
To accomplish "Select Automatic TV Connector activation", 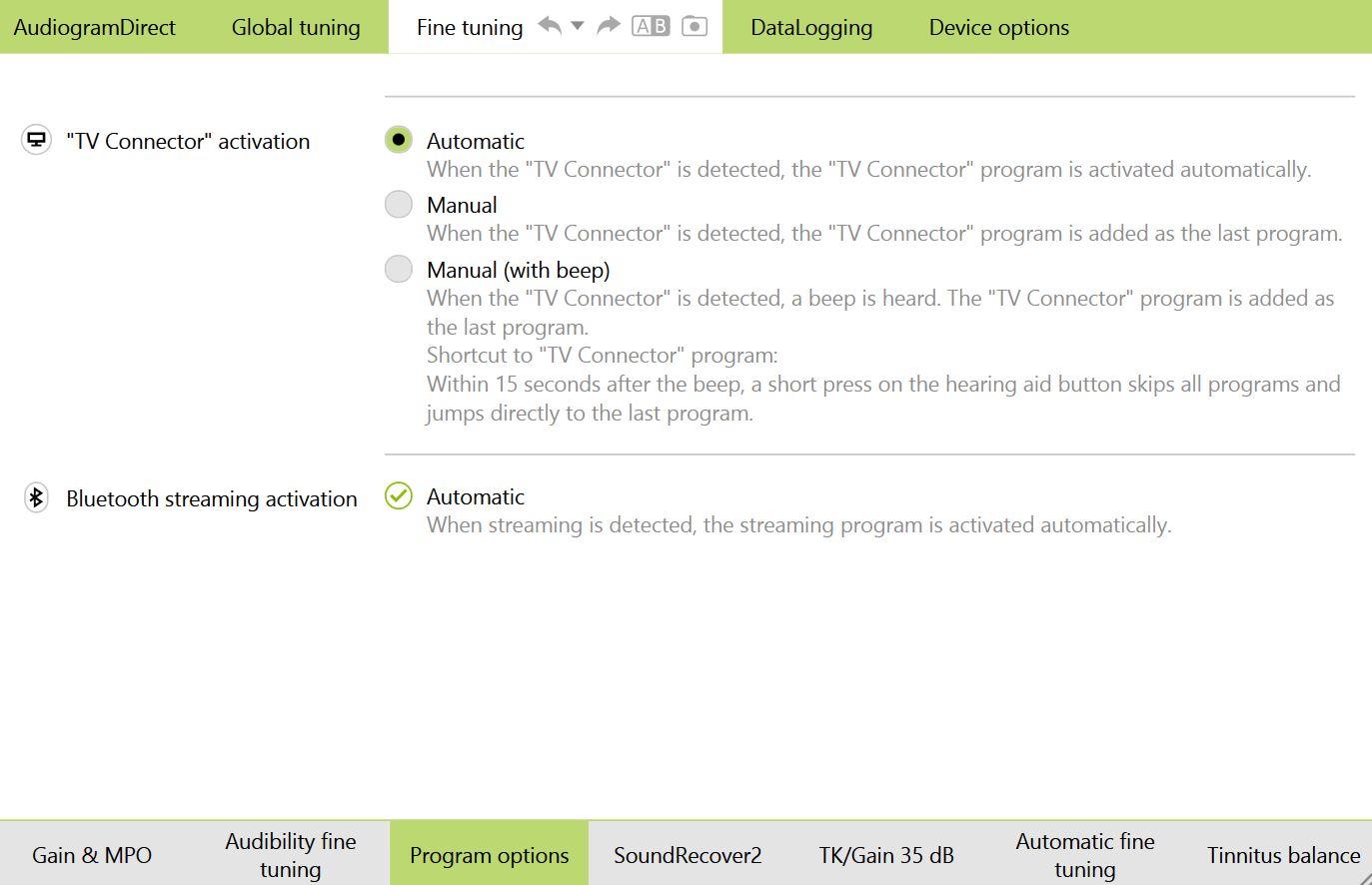I will [399, 140].
